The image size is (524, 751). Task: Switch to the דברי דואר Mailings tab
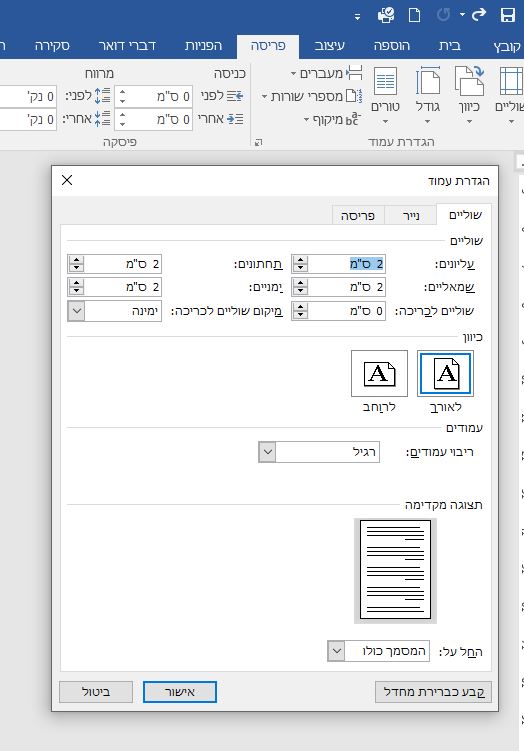(127, 46)
